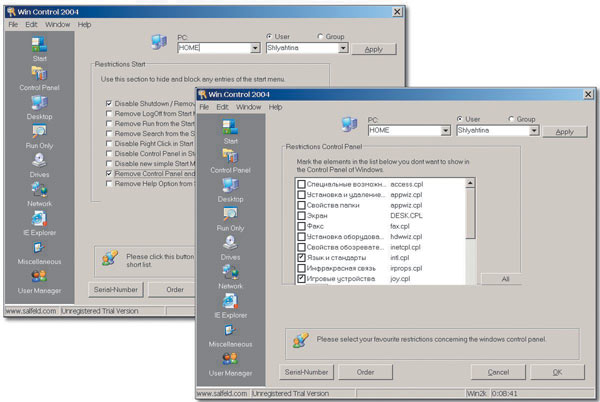Click the cpl list scrollbar thumb
The width and height of the screenshot is (600, 402).
pyautogui.click(x=470, y=213)
